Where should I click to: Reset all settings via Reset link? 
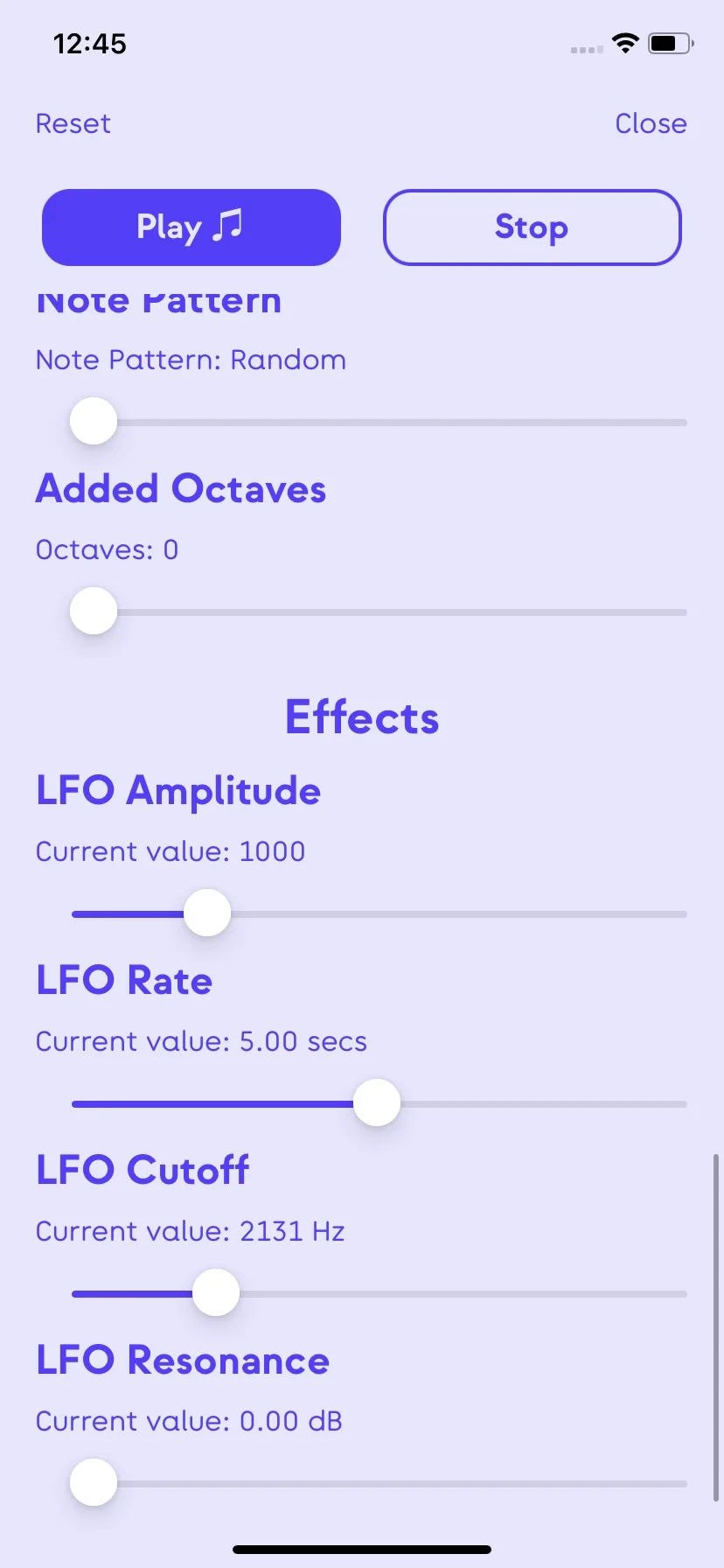click(73, 123)
